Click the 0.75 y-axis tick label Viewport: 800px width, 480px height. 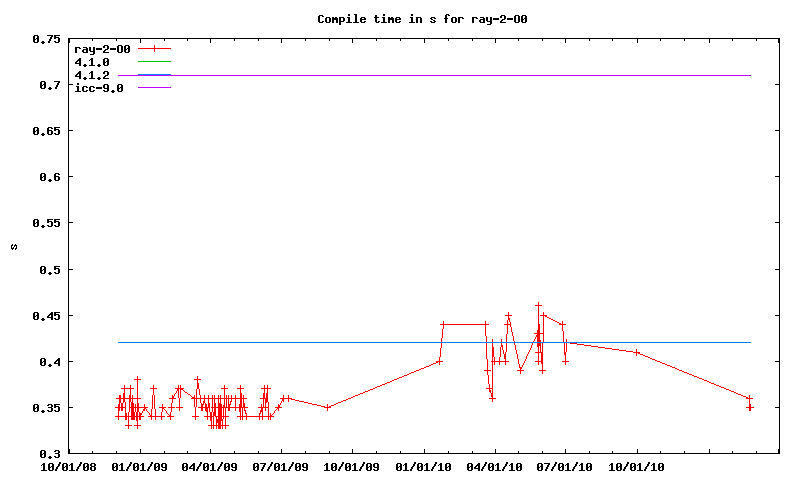point(45,39)
